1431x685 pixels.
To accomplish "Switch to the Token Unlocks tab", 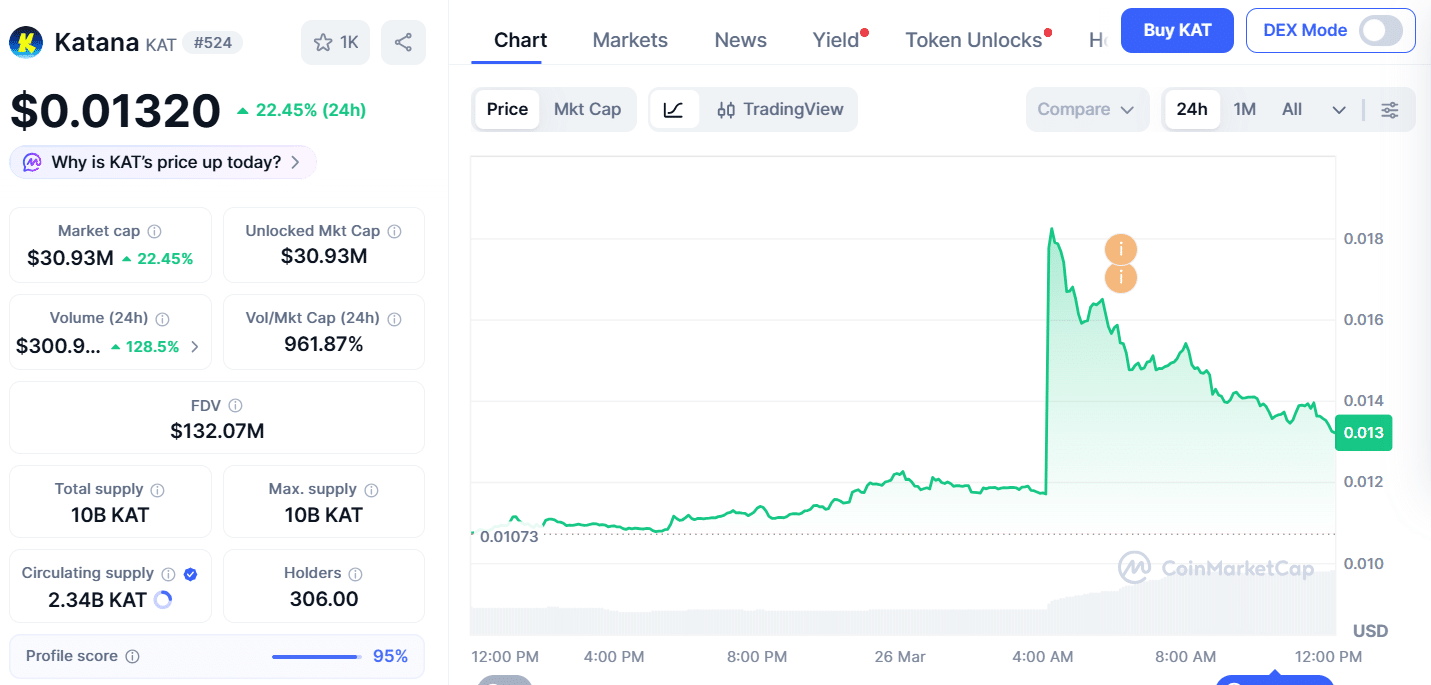I will tap(973, 40).
